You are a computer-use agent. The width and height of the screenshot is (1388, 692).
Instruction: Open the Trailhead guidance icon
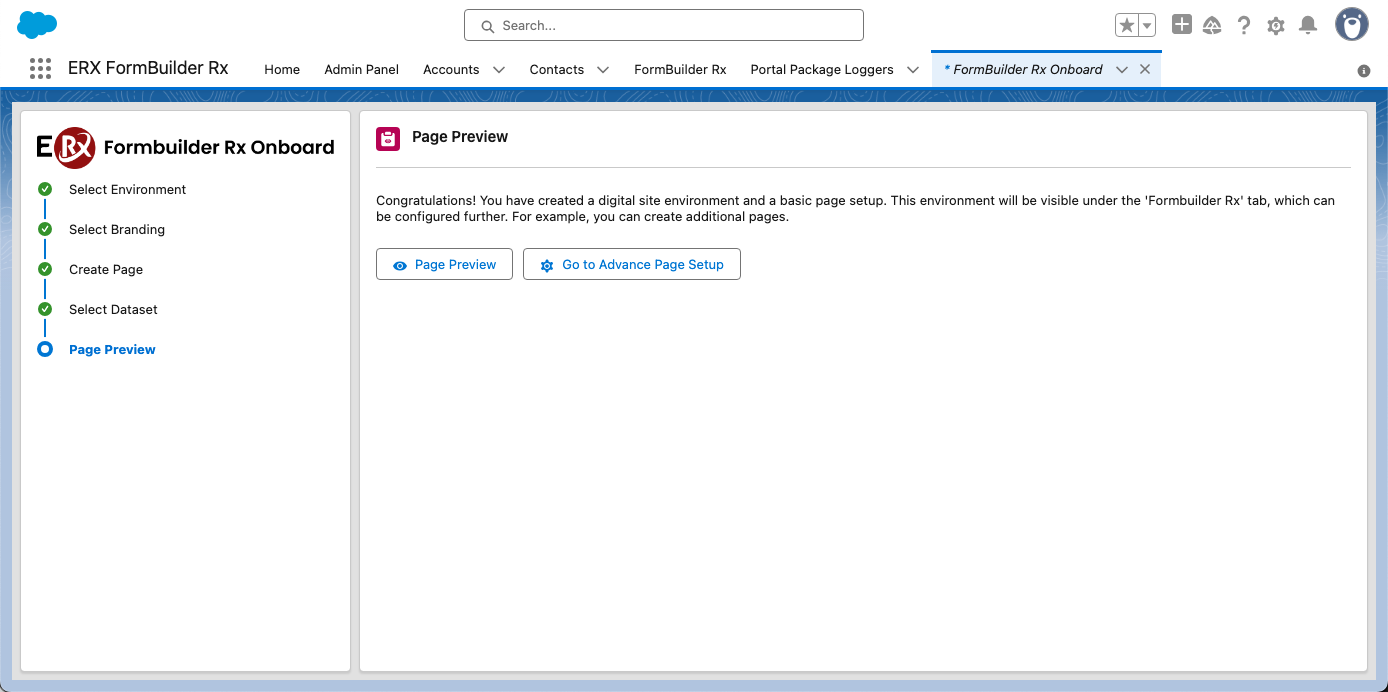click(x=1212, y=26)
